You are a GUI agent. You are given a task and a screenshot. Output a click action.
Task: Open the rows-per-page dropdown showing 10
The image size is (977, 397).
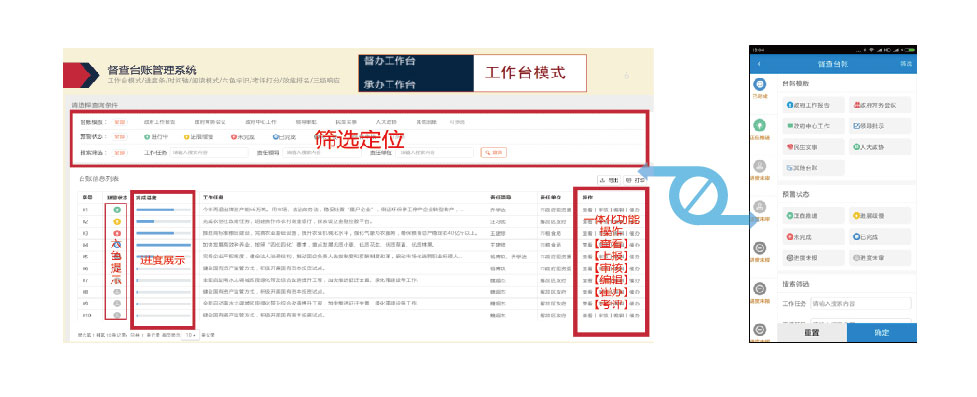[189, 335]
